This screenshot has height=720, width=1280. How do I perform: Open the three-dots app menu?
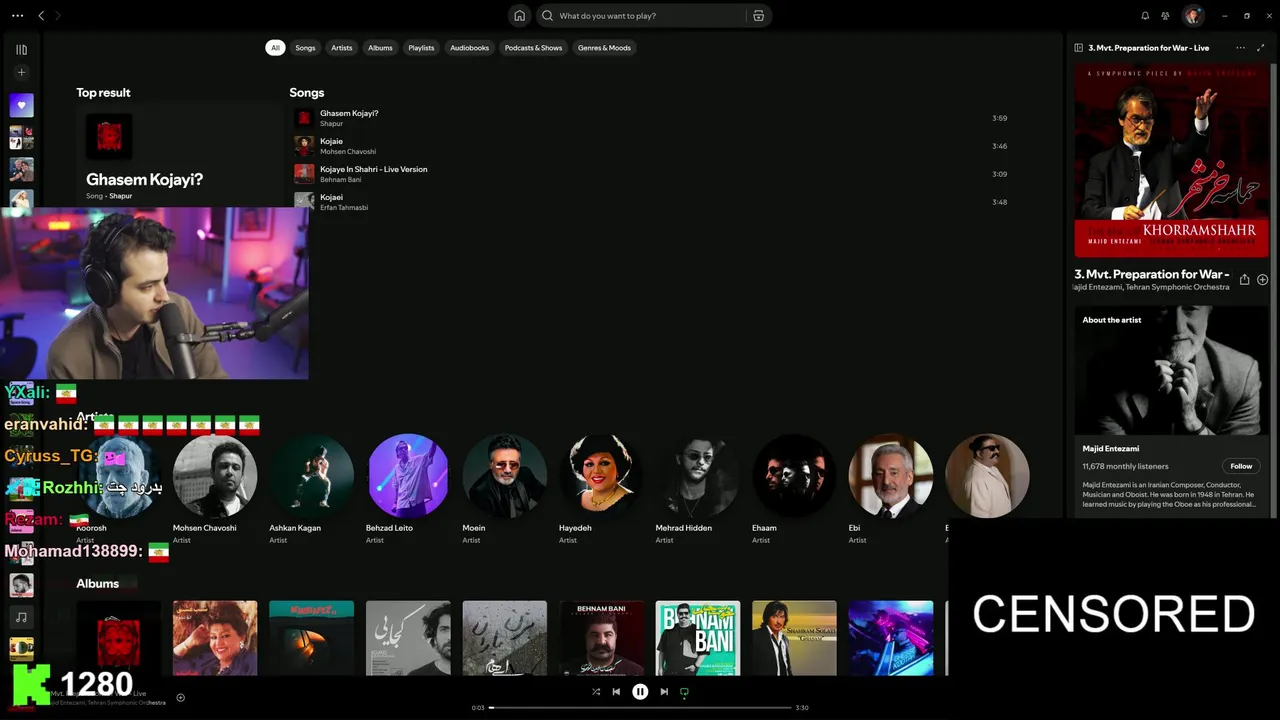17,16
